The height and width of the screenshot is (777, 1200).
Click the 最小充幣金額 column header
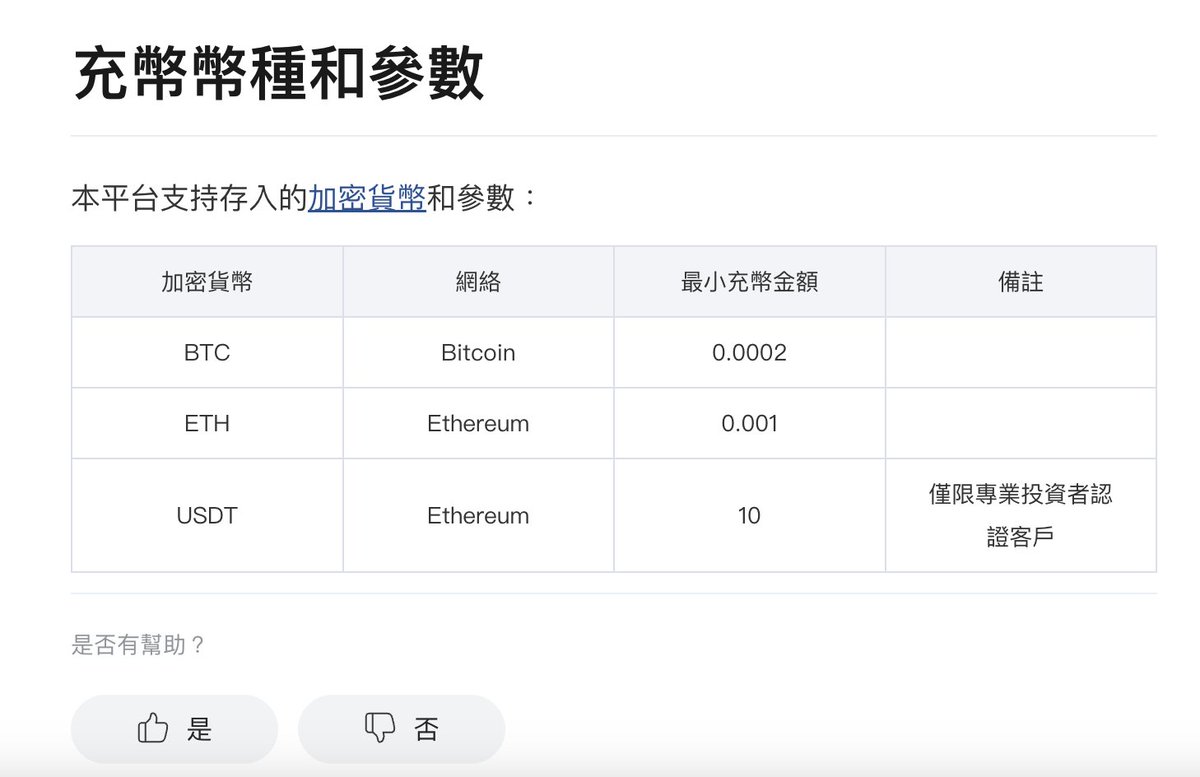[x=749, y=282]
